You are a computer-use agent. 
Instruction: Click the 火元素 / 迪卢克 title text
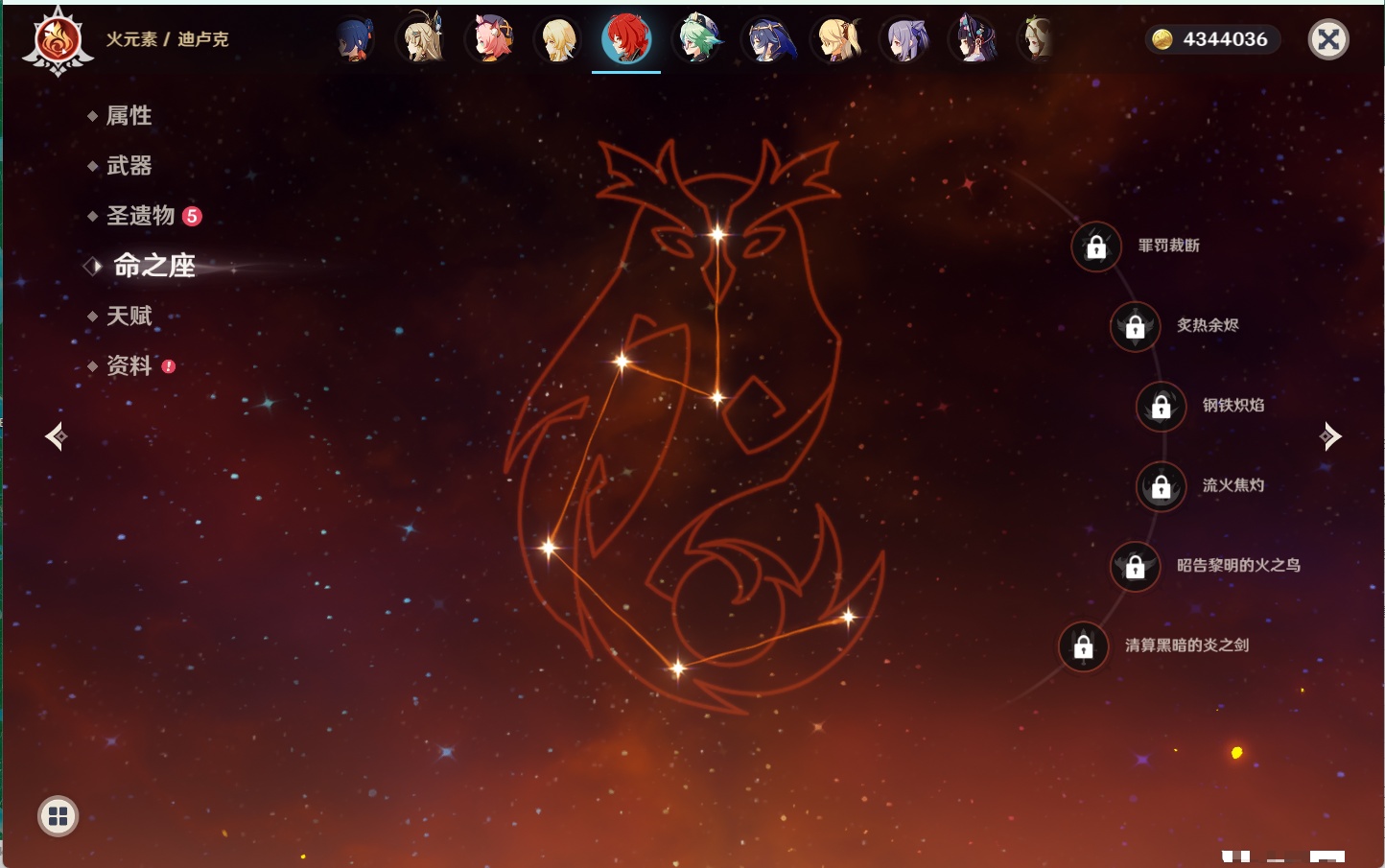point(167,39)
